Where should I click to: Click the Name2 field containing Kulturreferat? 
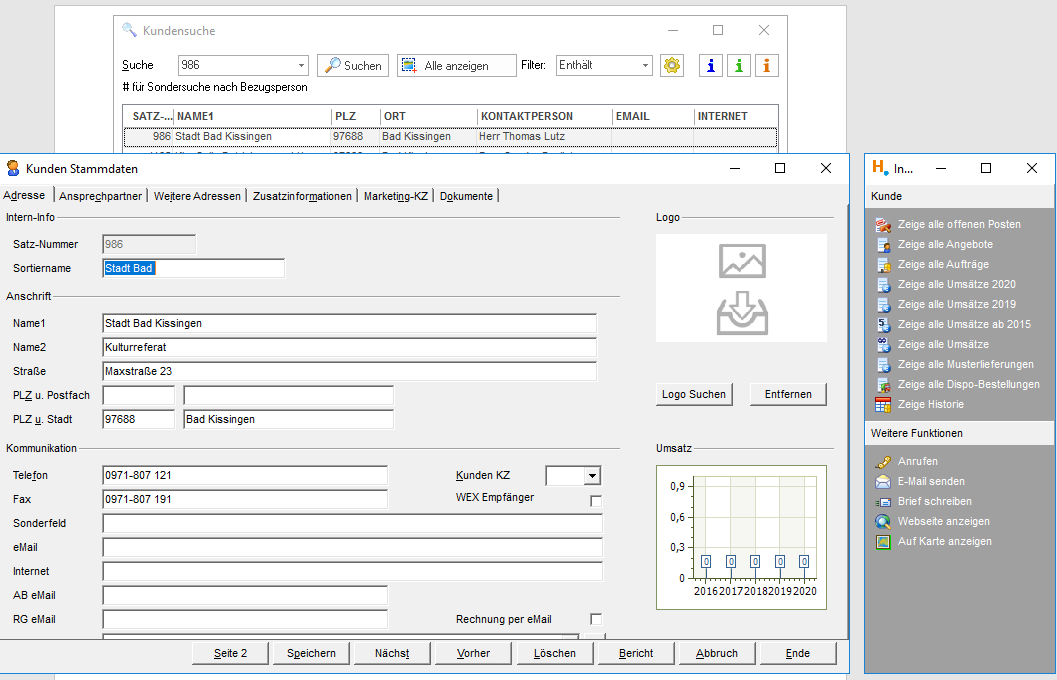coord(349,347)
